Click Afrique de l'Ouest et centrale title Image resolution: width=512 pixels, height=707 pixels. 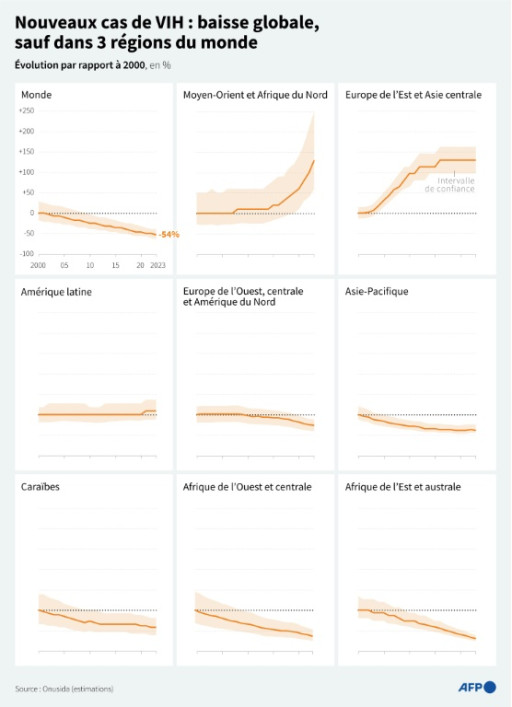click(x=247, y=487)
